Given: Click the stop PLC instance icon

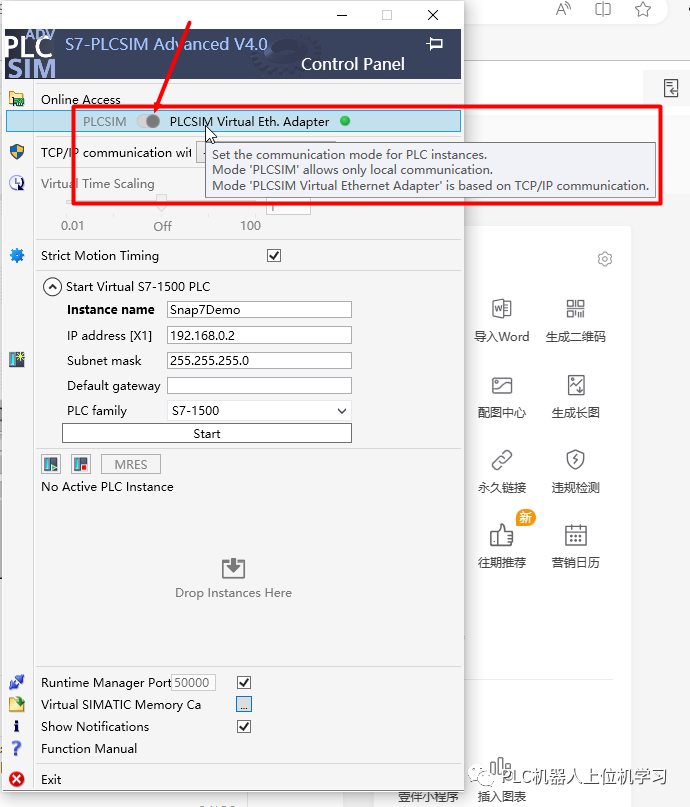Looking at the screenshot, I should coord(81,464).
